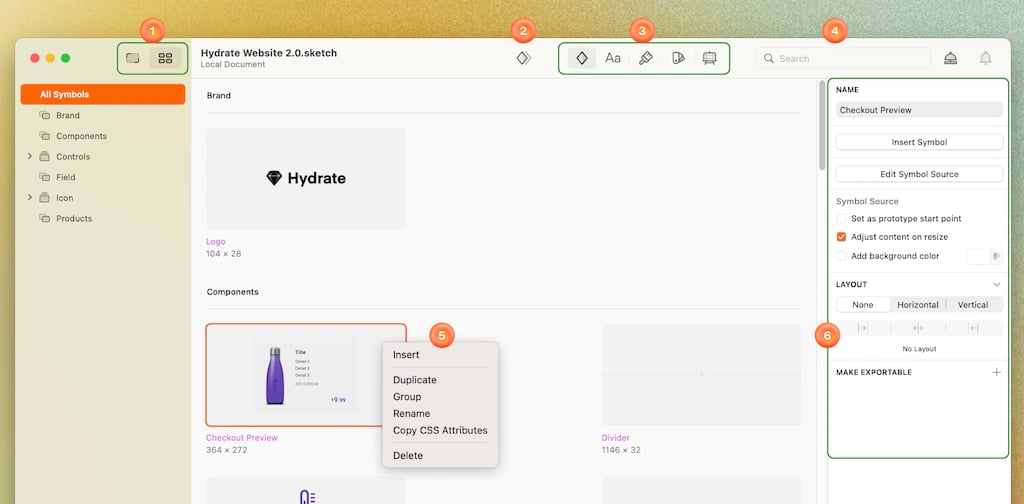
Task: Click the Insert Symbol button
Action: (x=919, y=142)
